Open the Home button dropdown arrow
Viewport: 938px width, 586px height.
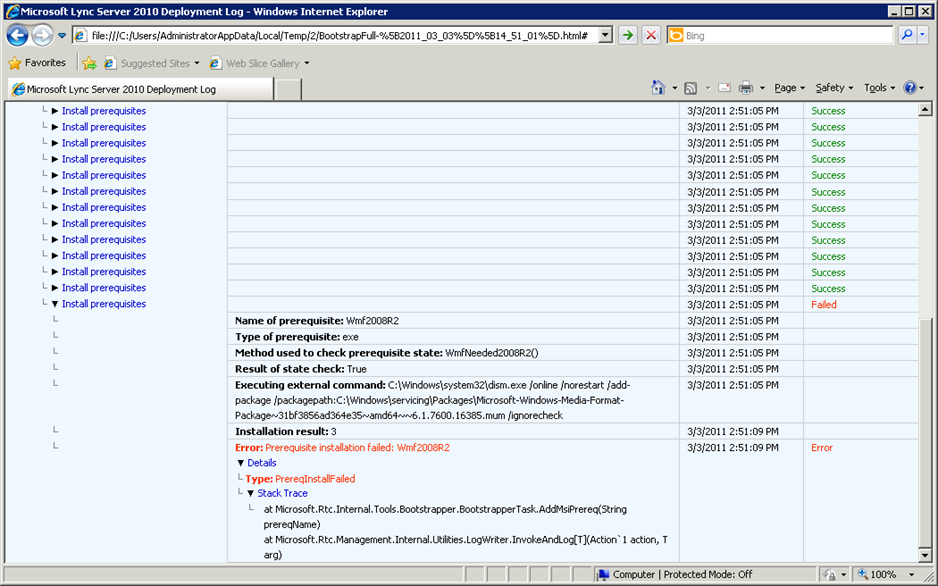[x=675, y=88]
